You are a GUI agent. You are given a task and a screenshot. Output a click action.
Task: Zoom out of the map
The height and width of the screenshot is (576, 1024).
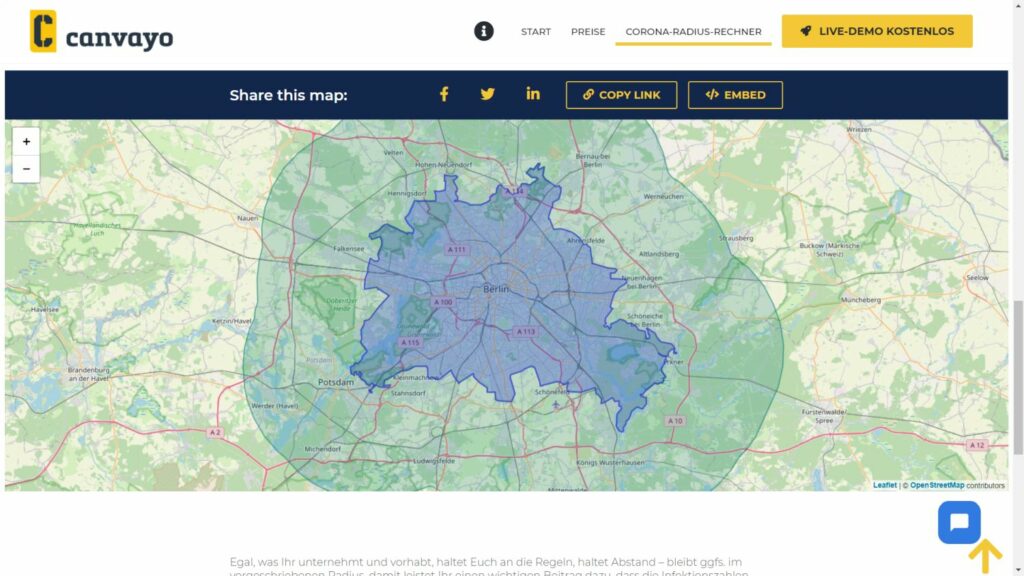[26, 169]
